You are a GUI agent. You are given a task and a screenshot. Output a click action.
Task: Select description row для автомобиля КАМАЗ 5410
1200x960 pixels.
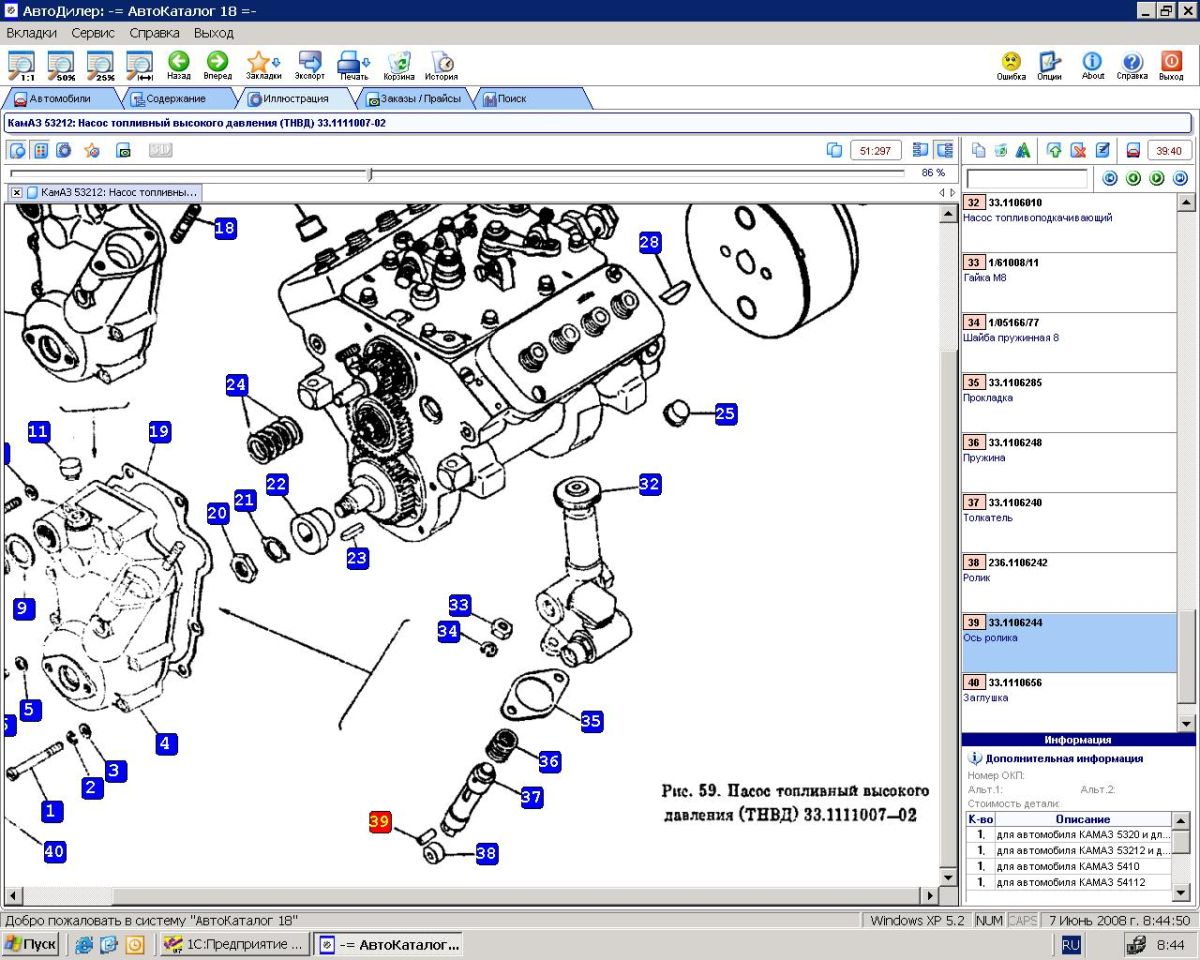point(1070,866)
